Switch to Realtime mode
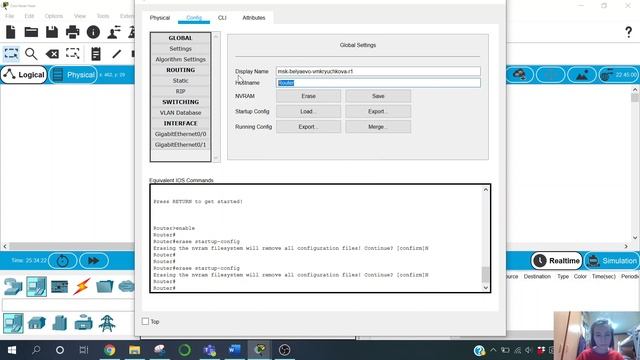 click(557, 261)
